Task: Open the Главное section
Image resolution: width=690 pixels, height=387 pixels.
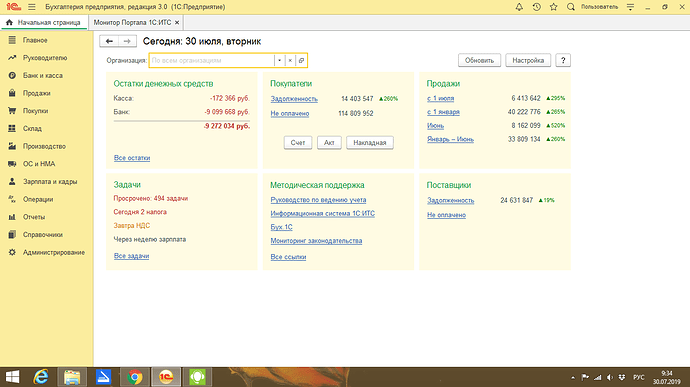Action: click(x=35, y=40)
